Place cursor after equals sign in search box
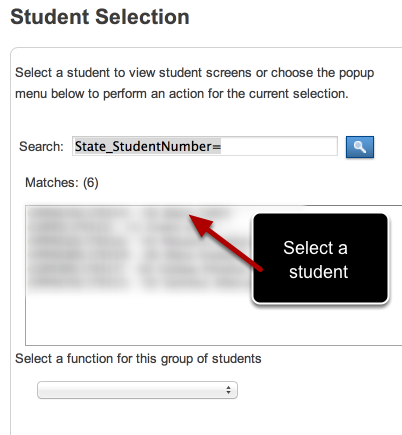 coord(222,146)
